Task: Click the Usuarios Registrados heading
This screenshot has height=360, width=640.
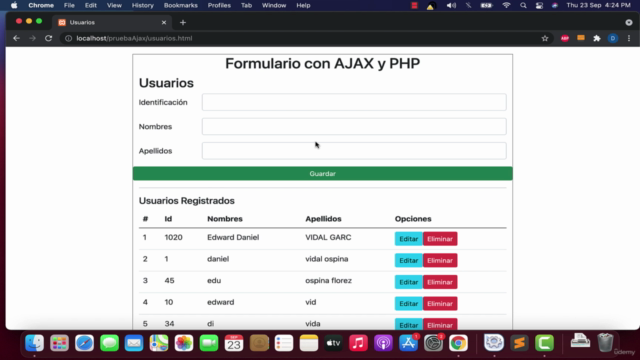Action: click(187, 201)
